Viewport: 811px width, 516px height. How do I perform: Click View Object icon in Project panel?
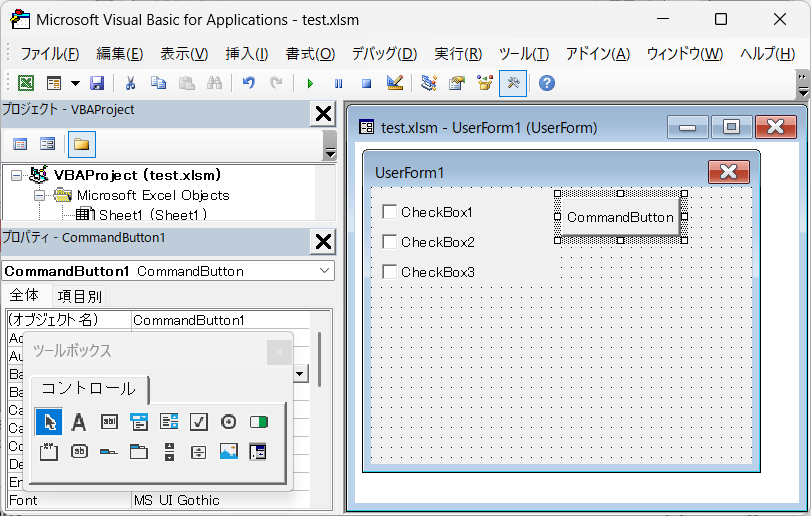pyautogui.click(x=48, y=144)
